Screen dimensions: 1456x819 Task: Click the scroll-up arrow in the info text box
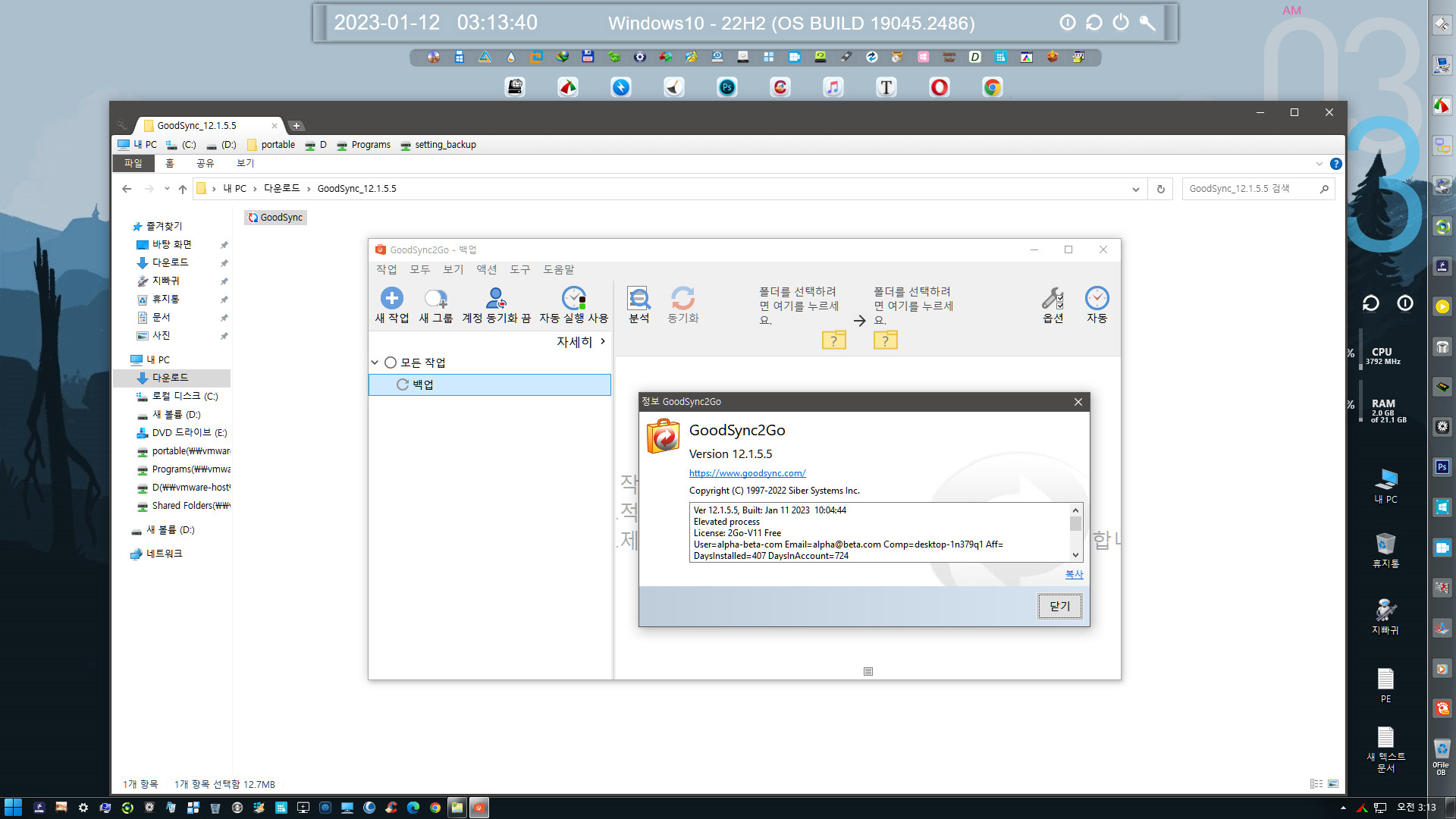pos(1075,510)
